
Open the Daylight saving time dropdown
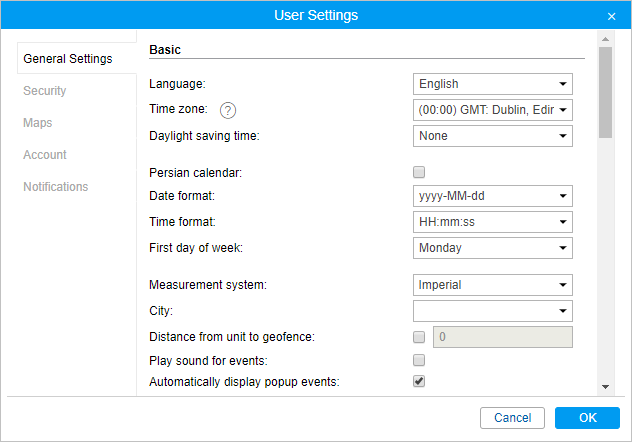click(493, 136)
